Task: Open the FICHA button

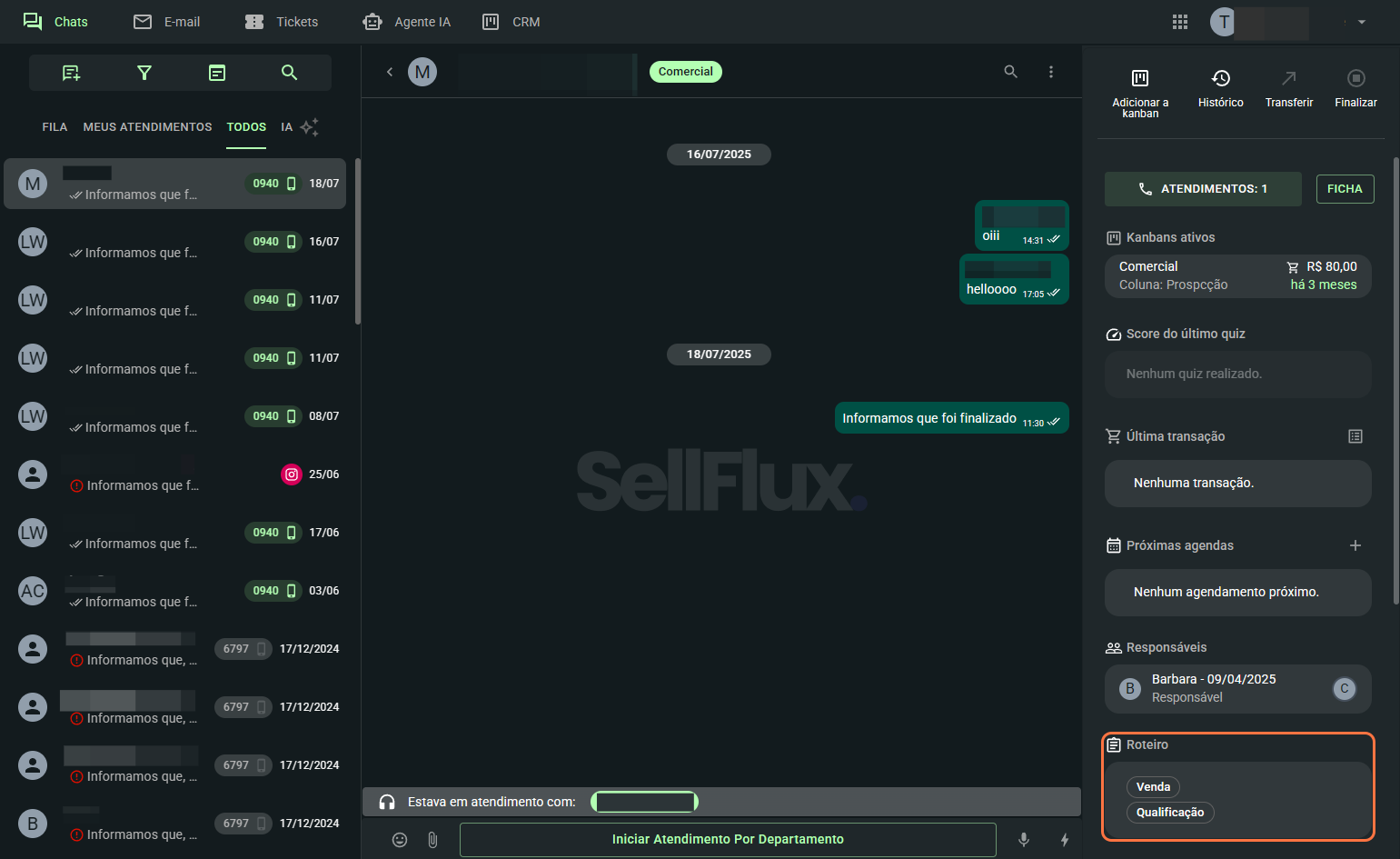Action: (1345, 189)
